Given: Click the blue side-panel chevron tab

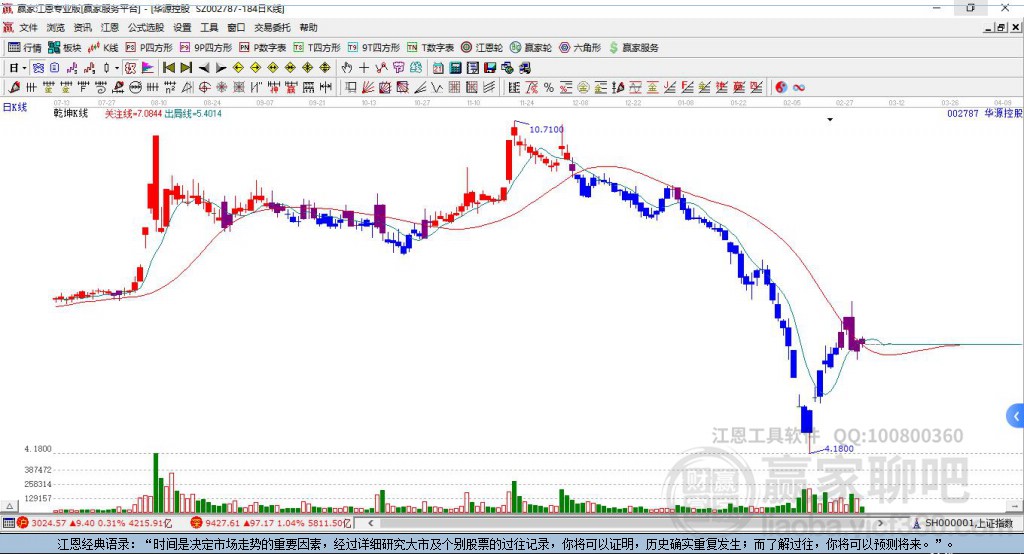Looking at the screenshot, I should coord(1016,416).
